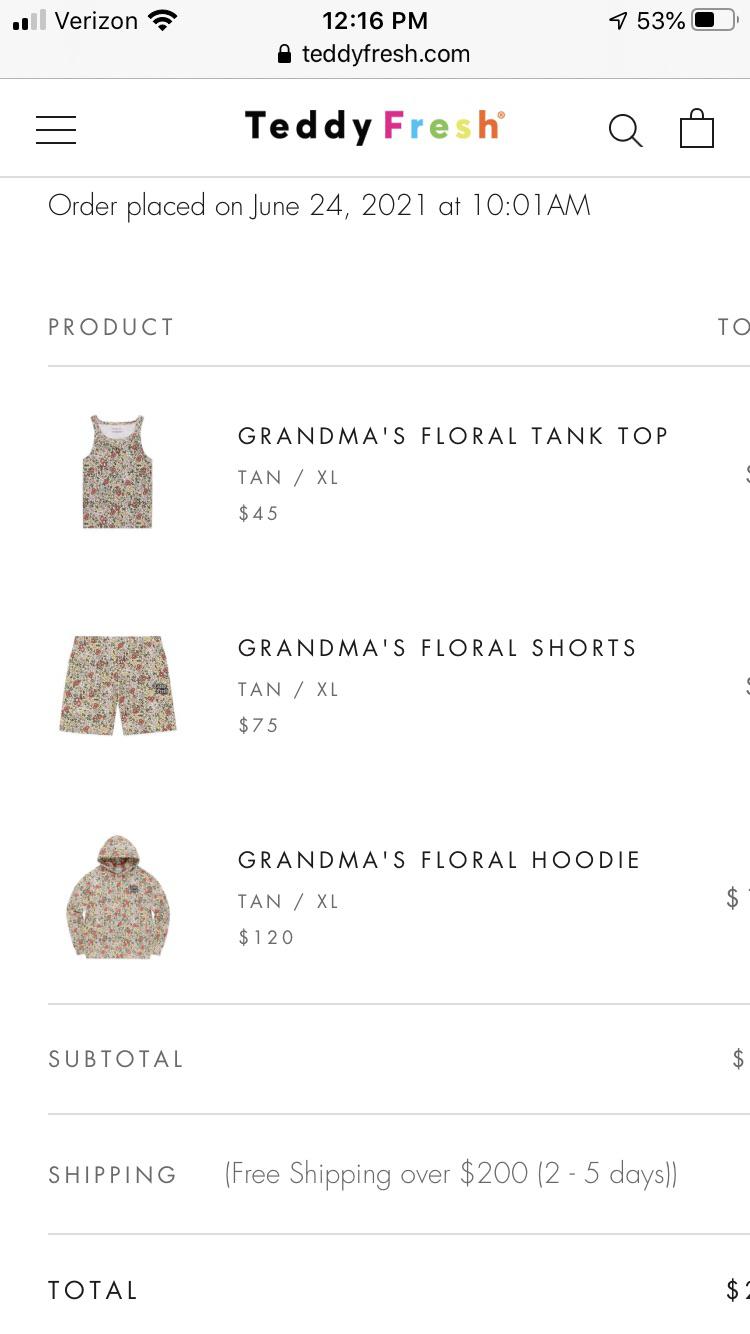
Task: Tap the lock icon beside the URL
Action: coord(285,54)
